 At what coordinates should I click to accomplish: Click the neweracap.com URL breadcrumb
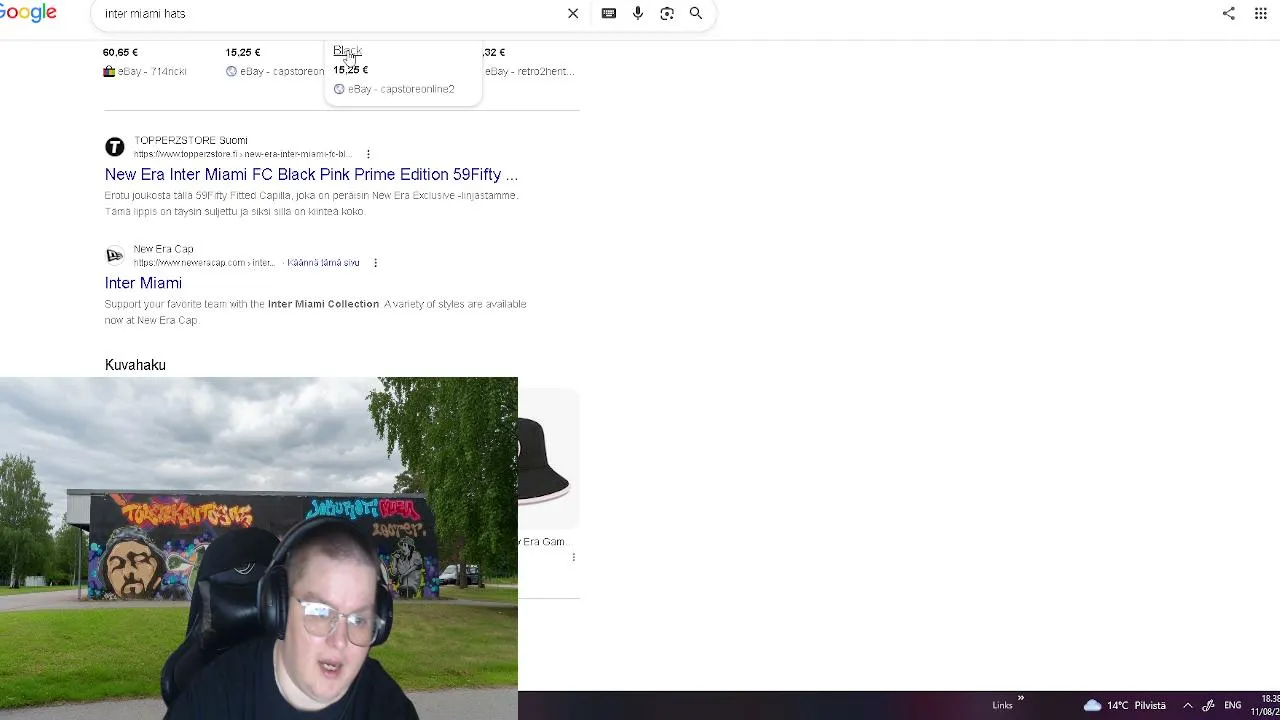(204, 263)
